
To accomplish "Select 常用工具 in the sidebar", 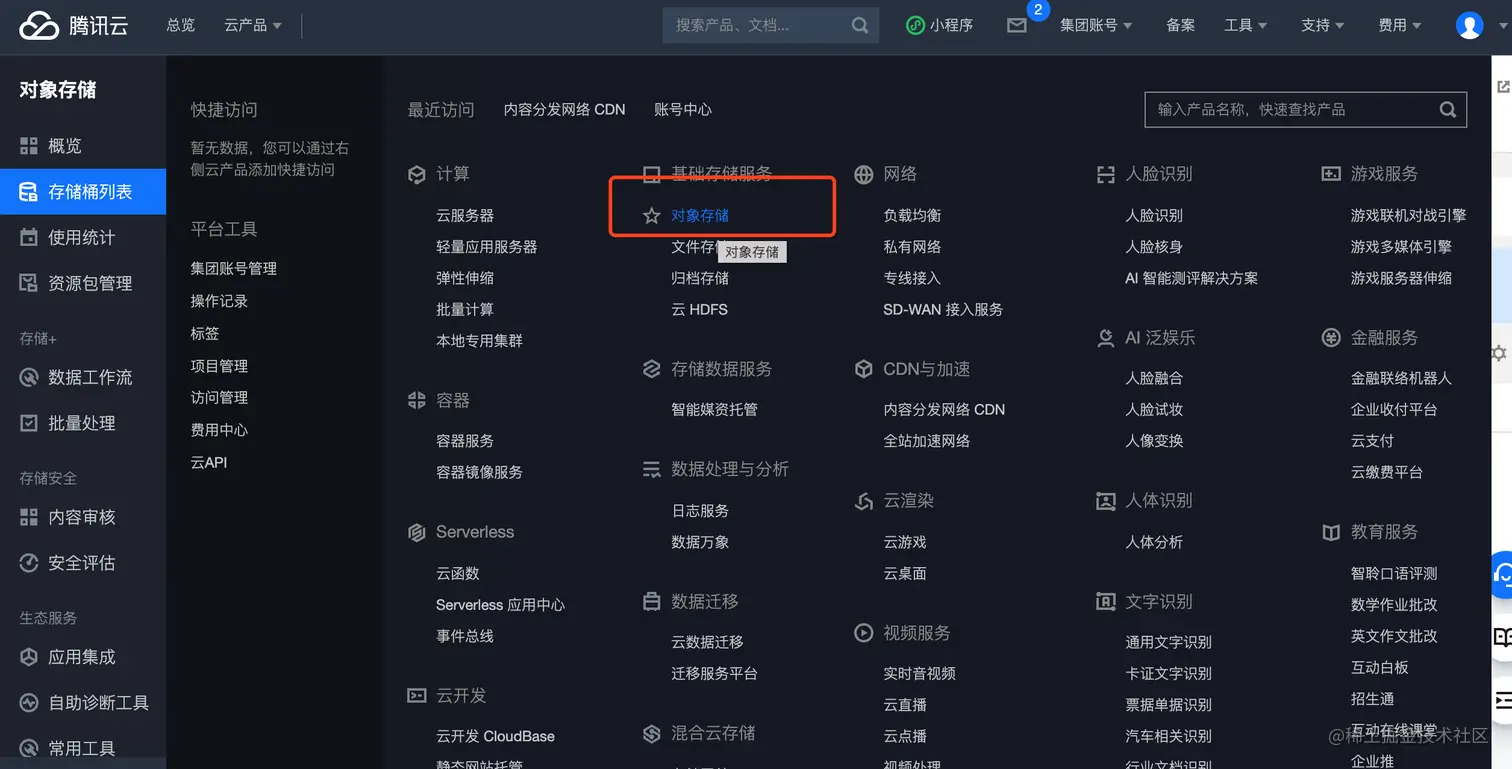I will pyautogui.click(x=83, y=748).
